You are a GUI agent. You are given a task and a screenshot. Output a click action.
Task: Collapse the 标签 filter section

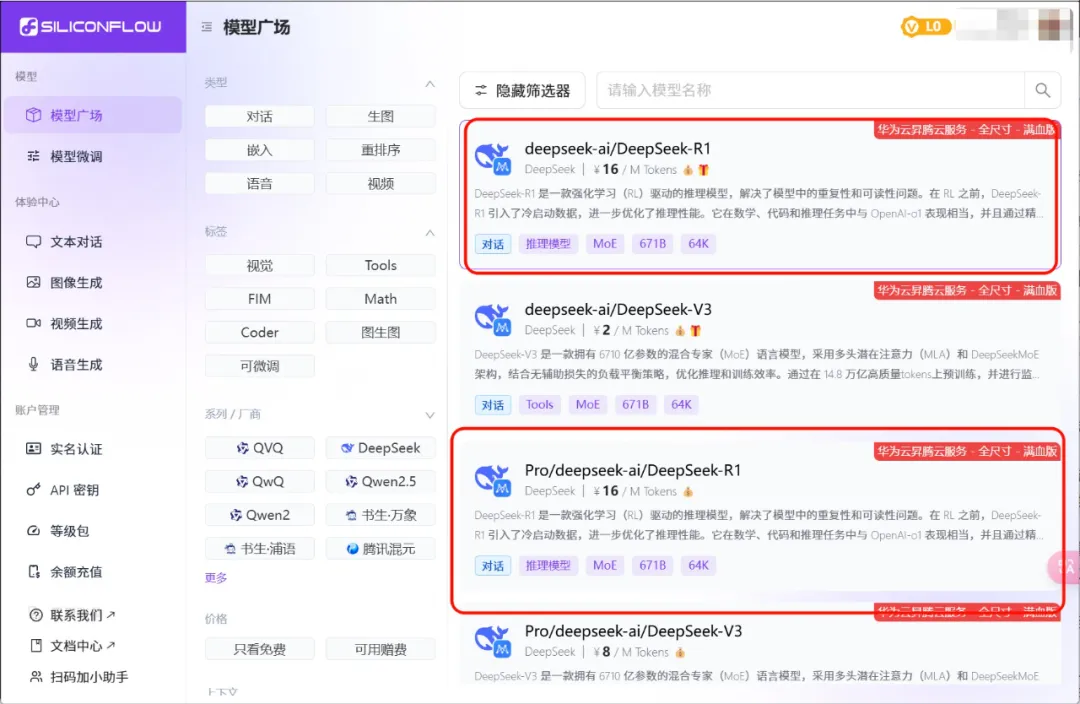coord(430,232)
